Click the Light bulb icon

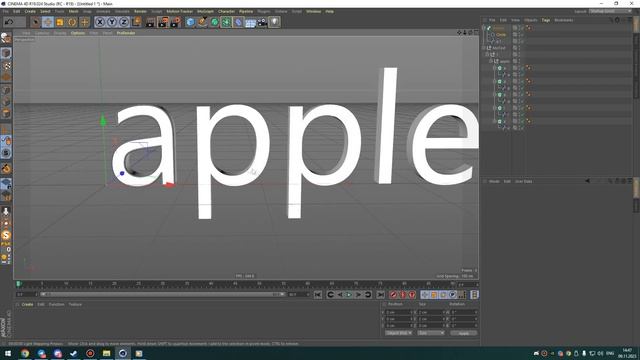275,22
